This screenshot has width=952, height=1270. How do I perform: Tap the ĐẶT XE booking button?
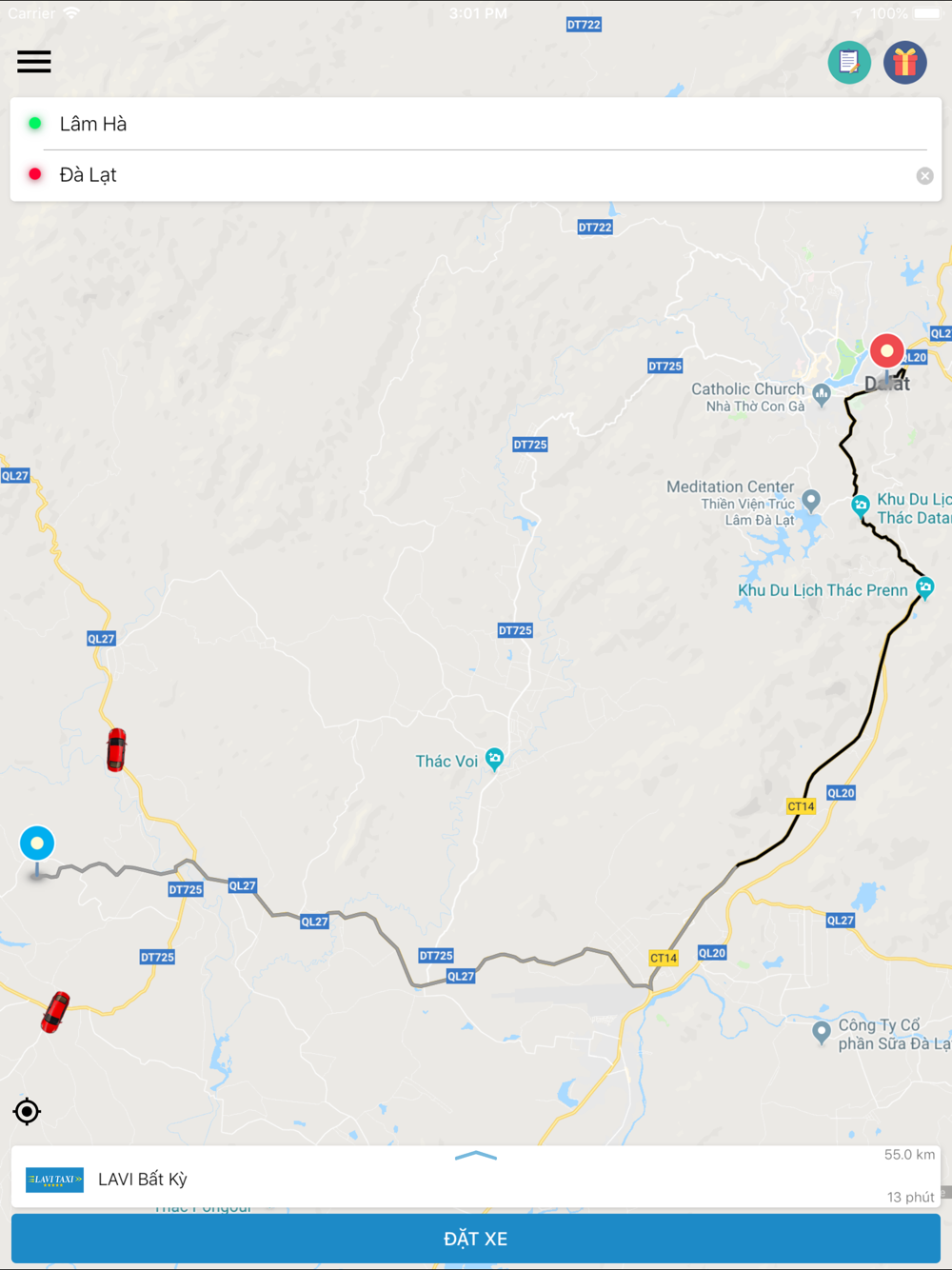pos(476,1239)
